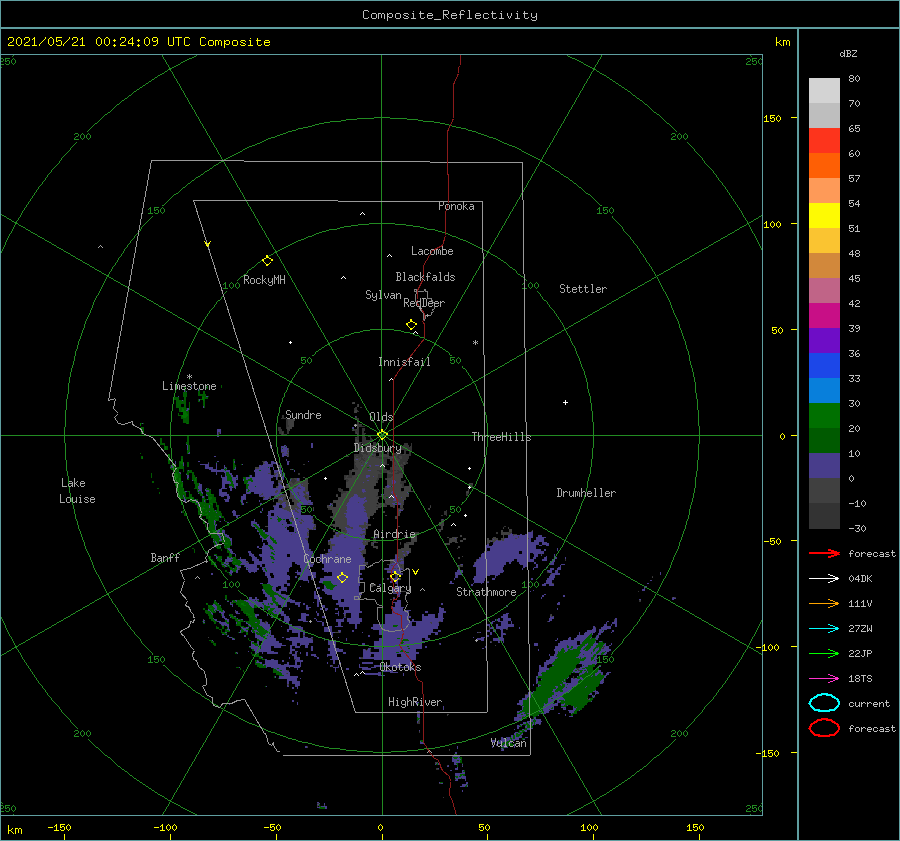Click the white plus marker south of Stettler
900x841 pixels.
(565, 402)
